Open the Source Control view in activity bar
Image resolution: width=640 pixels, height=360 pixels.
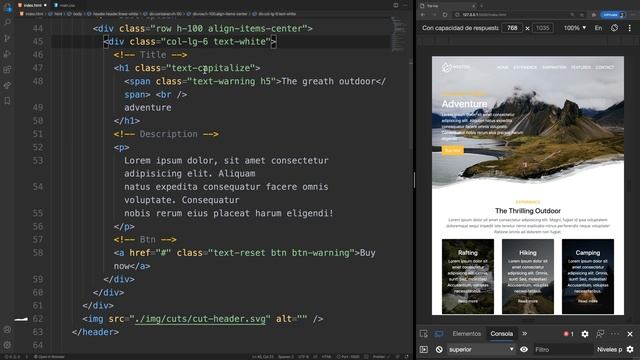pos(7,38)
